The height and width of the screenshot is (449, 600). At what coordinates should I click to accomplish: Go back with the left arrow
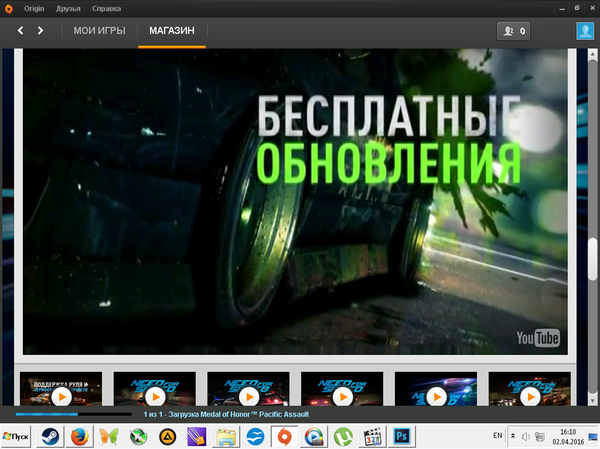pyautogui.click(x=21, y=31)
